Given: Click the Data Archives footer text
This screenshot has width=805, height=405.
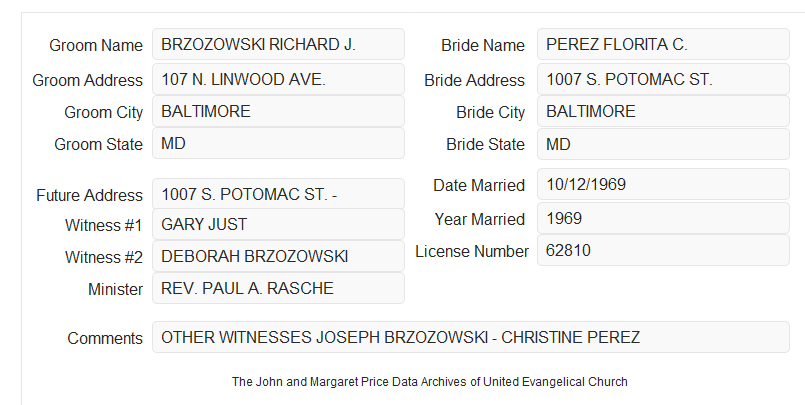Looking at the screenshot, I should click(x=430, y=382).
